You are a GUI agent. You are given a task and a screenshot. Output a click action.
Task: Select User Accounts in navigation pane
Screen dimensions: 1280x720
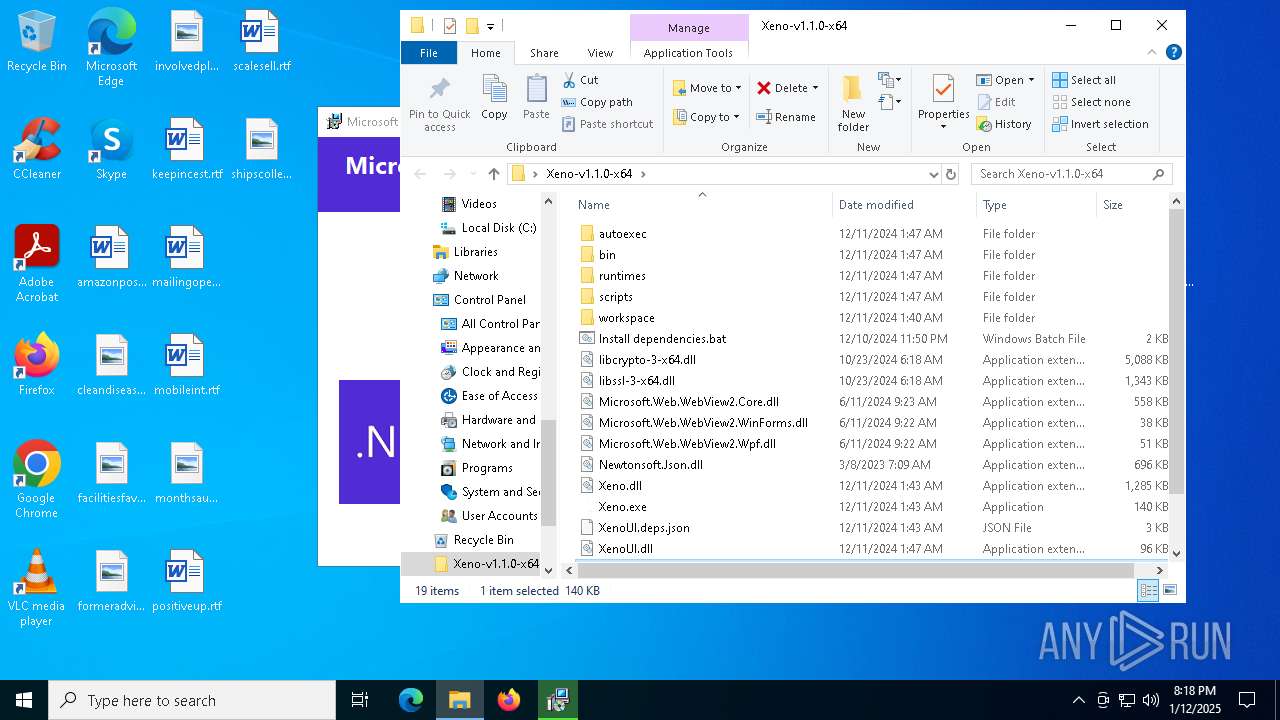(499, 516)
